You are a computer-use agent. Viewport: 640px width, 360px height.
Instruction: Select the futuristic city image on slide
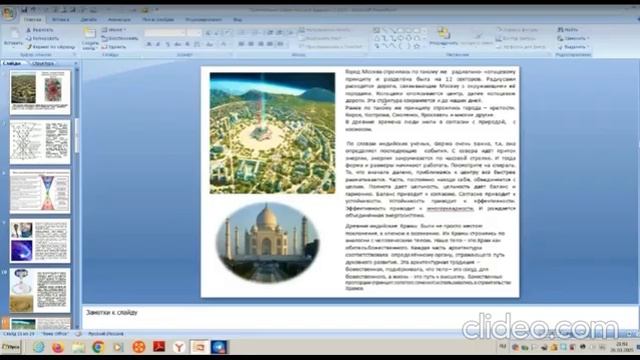[272, 133]
